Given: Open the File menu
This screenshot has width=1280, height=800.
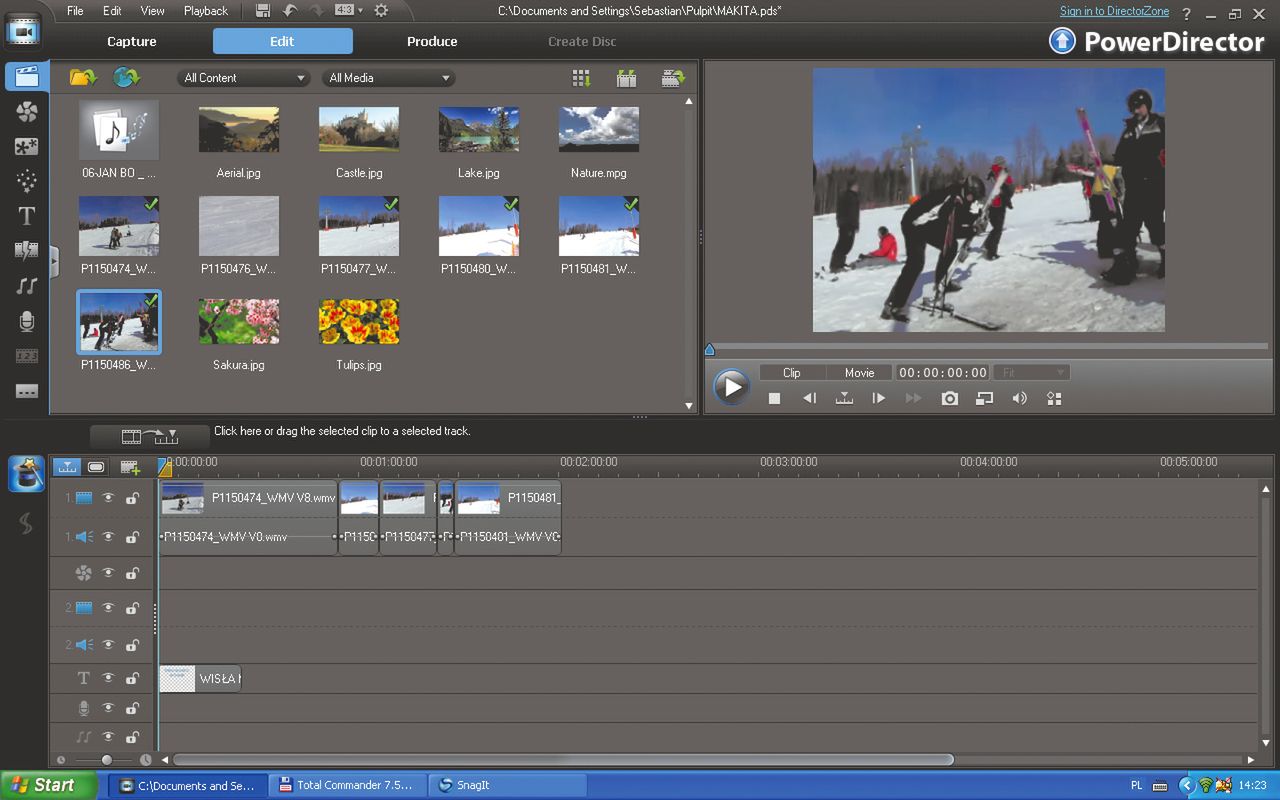Looking at the screenshot, I should tap(75, 11).
